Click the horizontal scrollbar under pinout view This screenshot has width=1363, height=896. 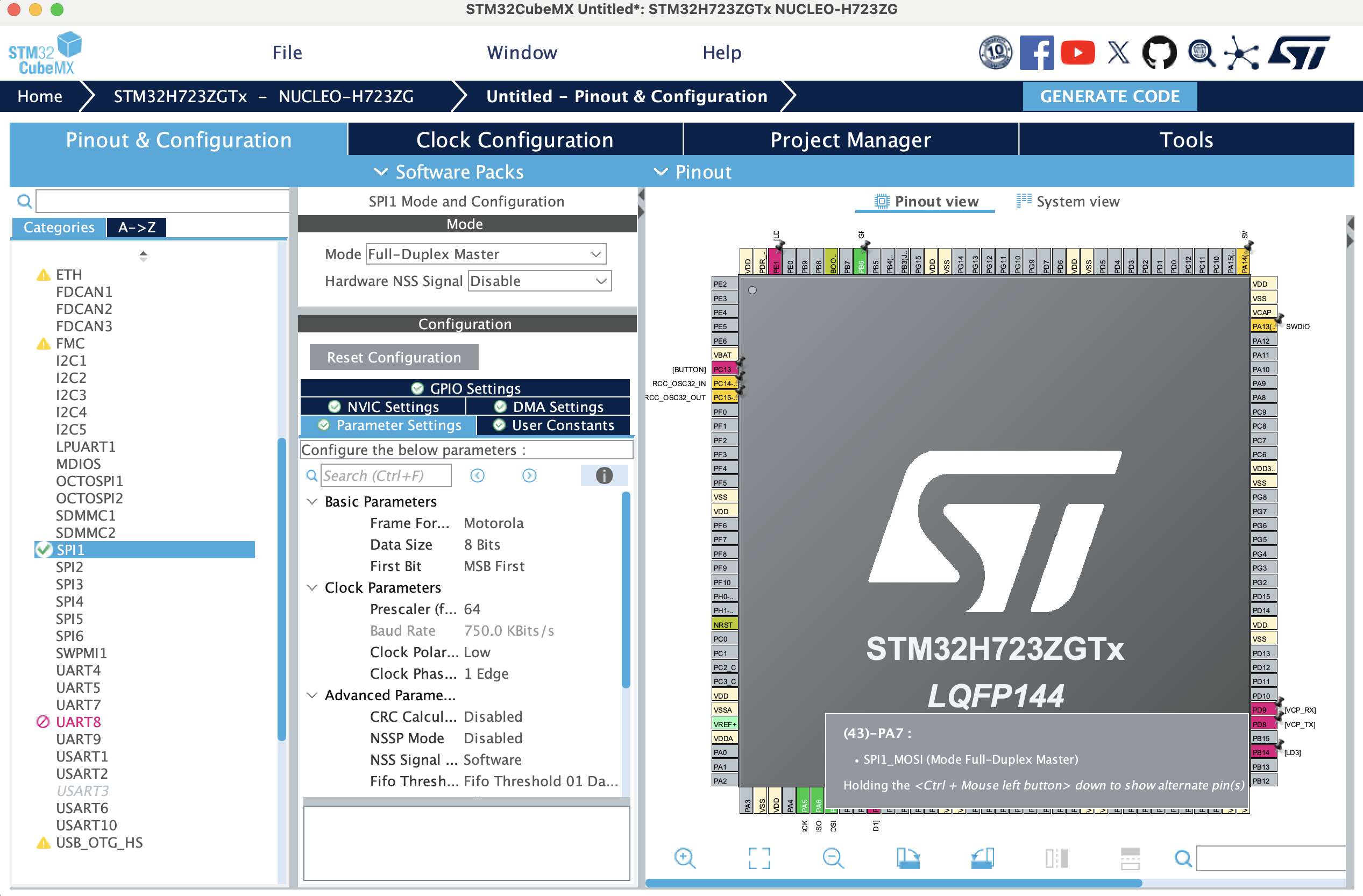[x=893, y=883]
